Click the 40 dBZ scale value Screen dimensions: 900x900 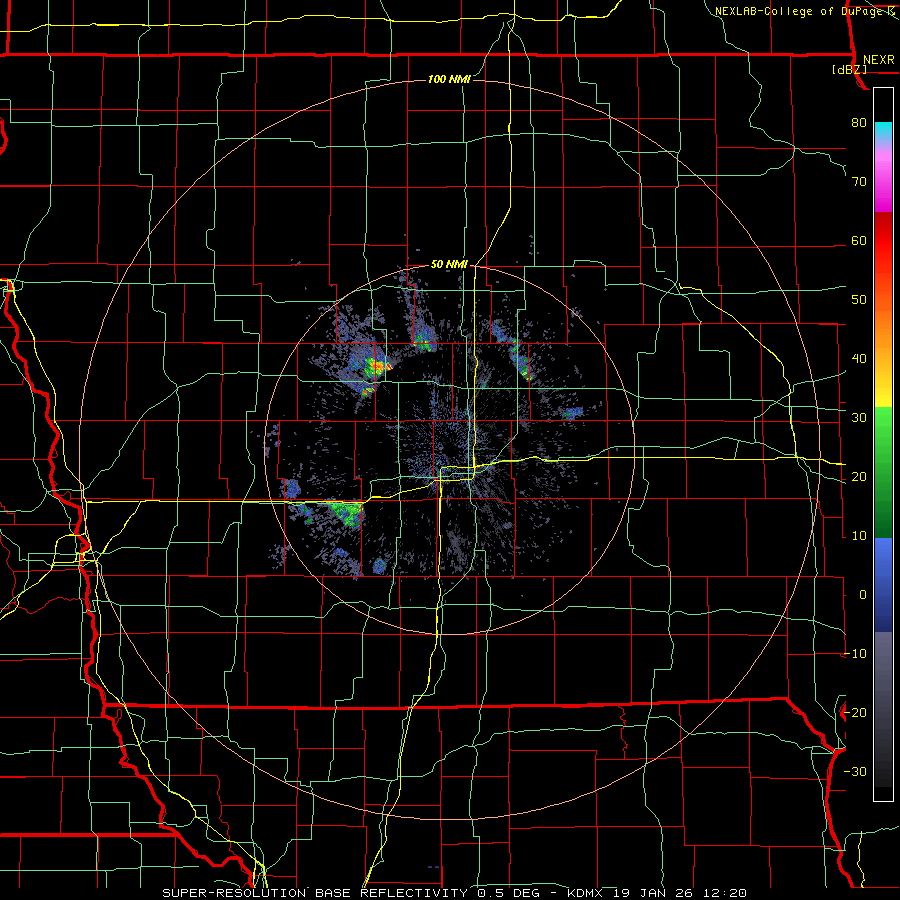point(859,359)
